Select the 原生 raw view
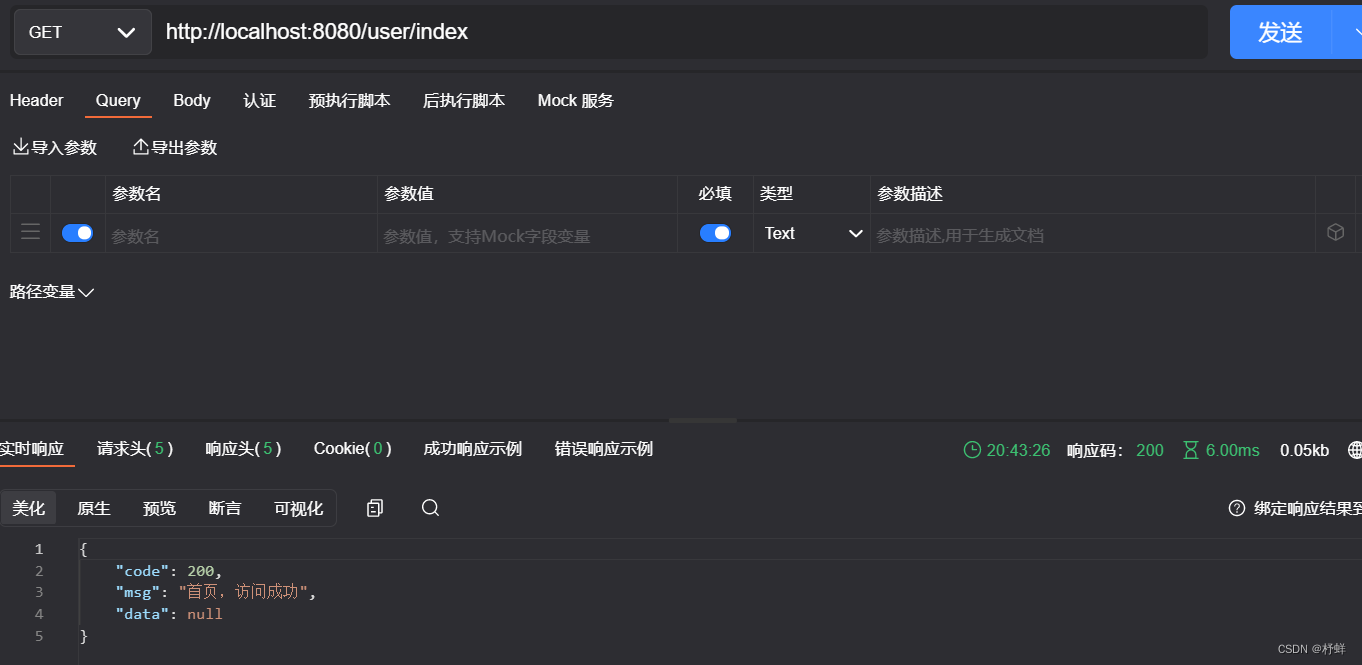1362x665 pixels. click(94, 508)
